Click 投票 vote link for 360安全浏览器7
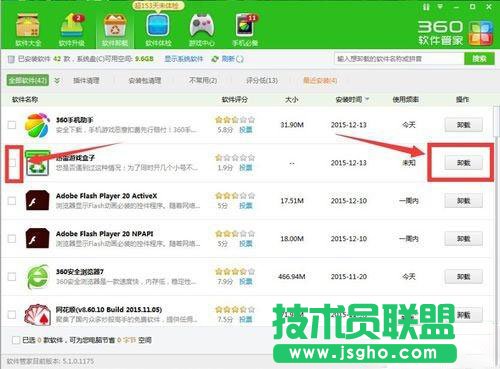The image size is (500, 369). tap(246, 281)
